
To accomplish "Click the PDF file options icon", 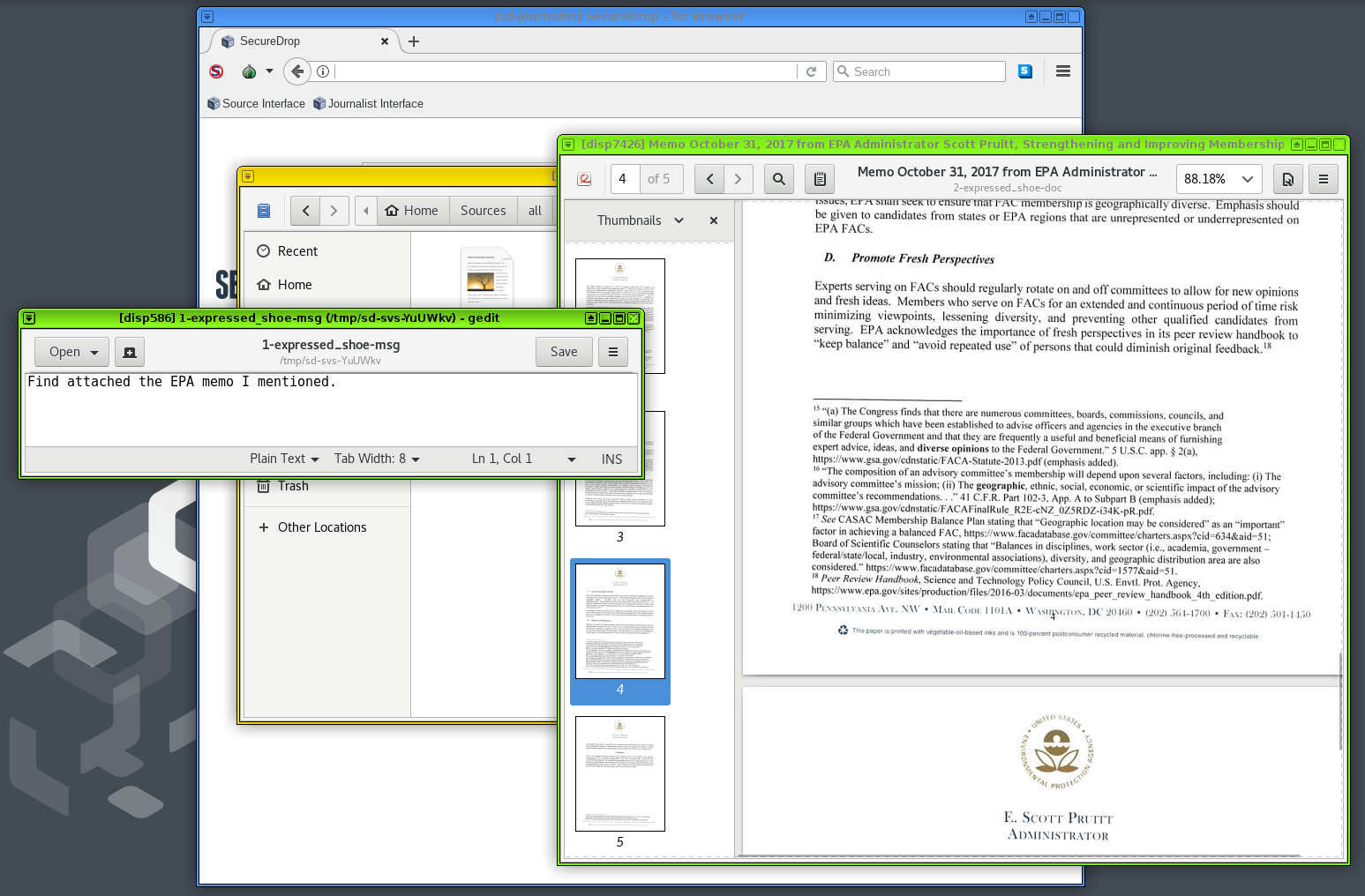I will (1288, 179).
